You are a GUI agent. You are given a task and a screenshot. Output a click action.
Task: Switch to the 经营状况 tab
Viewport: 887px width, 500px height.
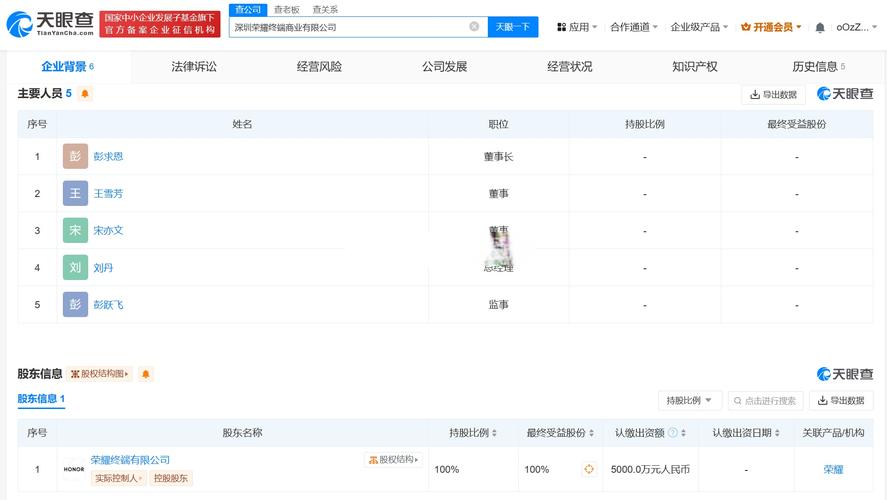(569, 67)
